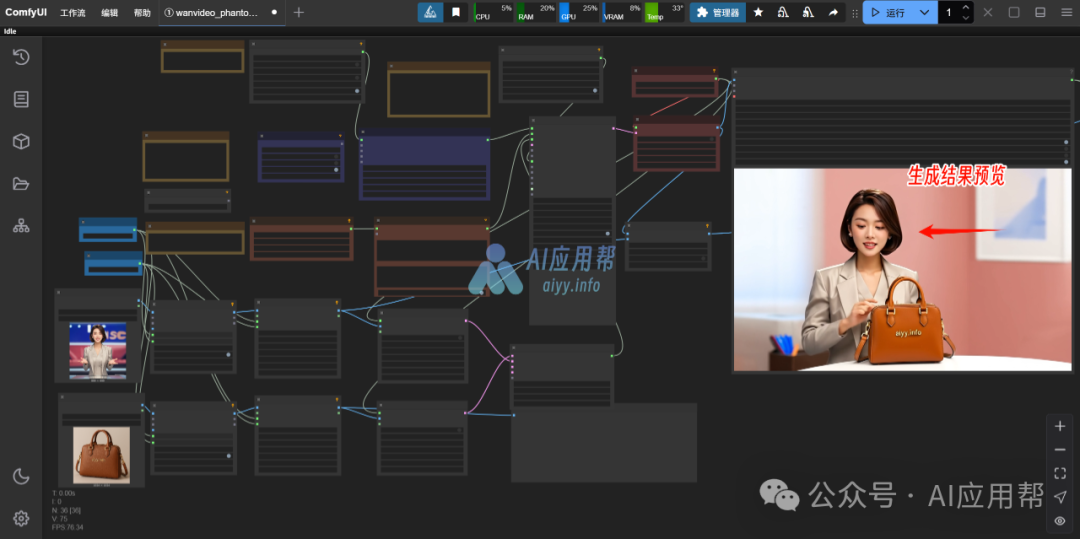Image resolution: width=1080 pixels, height=539 pixels.
Task: Click the second icon right of the star
Action: pos(808,12)
